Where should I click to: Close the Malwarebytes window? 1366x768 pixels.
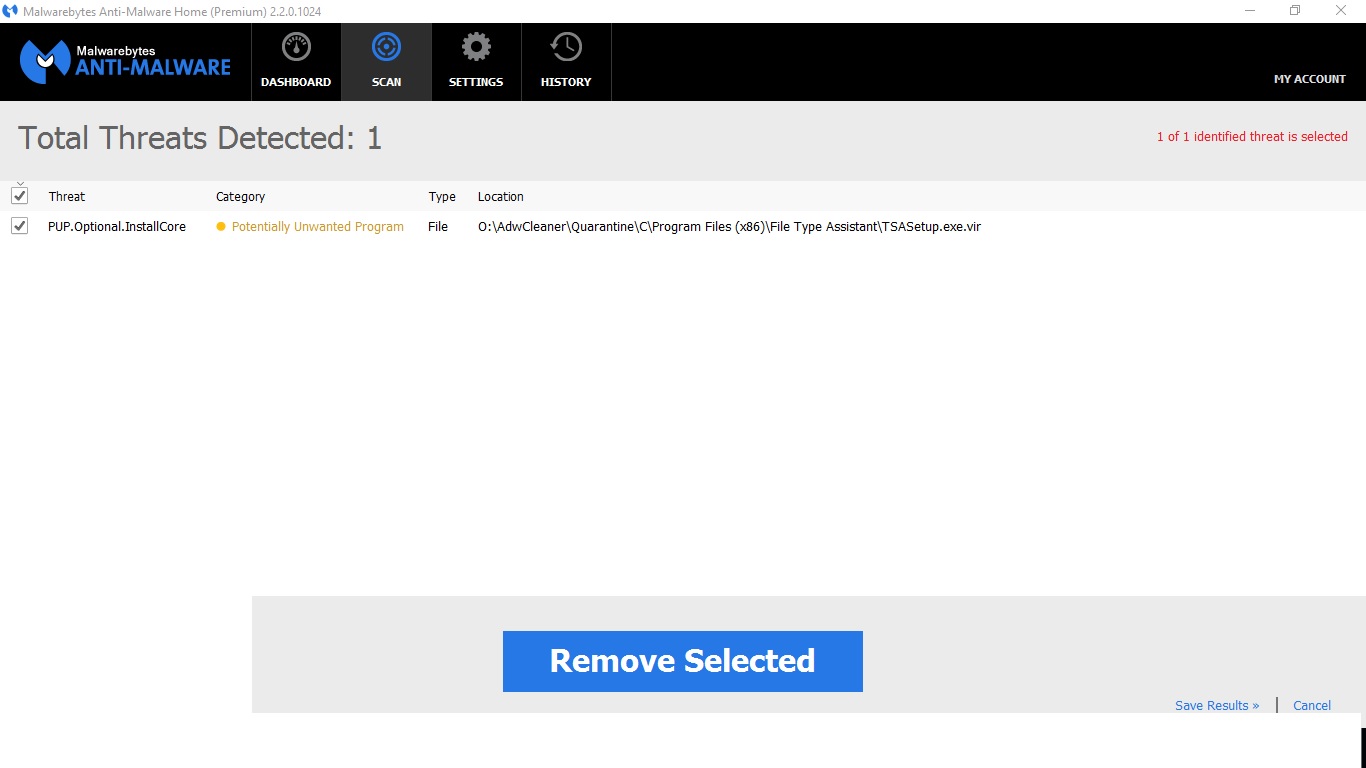1342,10
